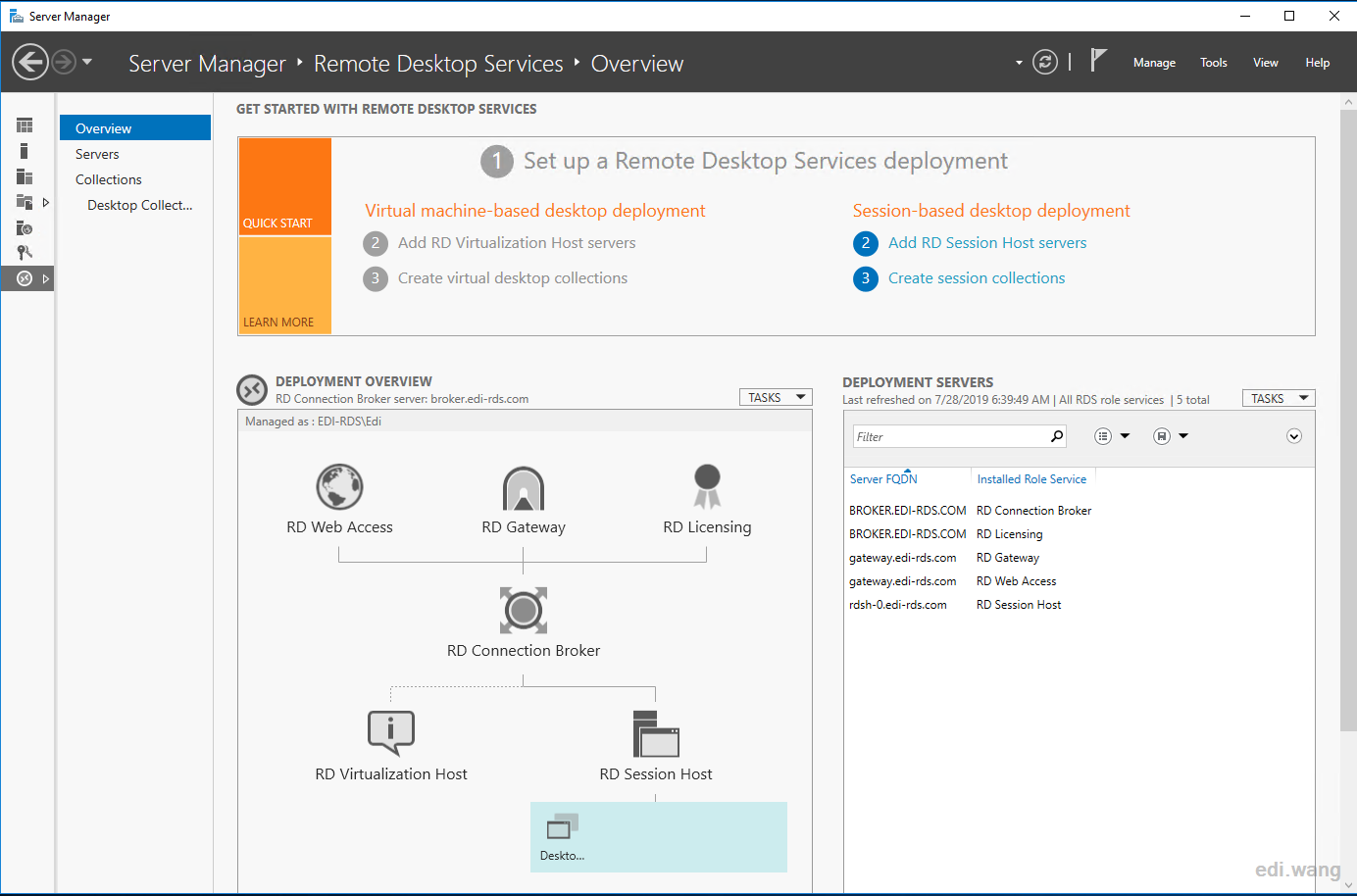Click the RD Web Access globe icon
This screenshot has width=1357, height=896.
click(339, 486)
